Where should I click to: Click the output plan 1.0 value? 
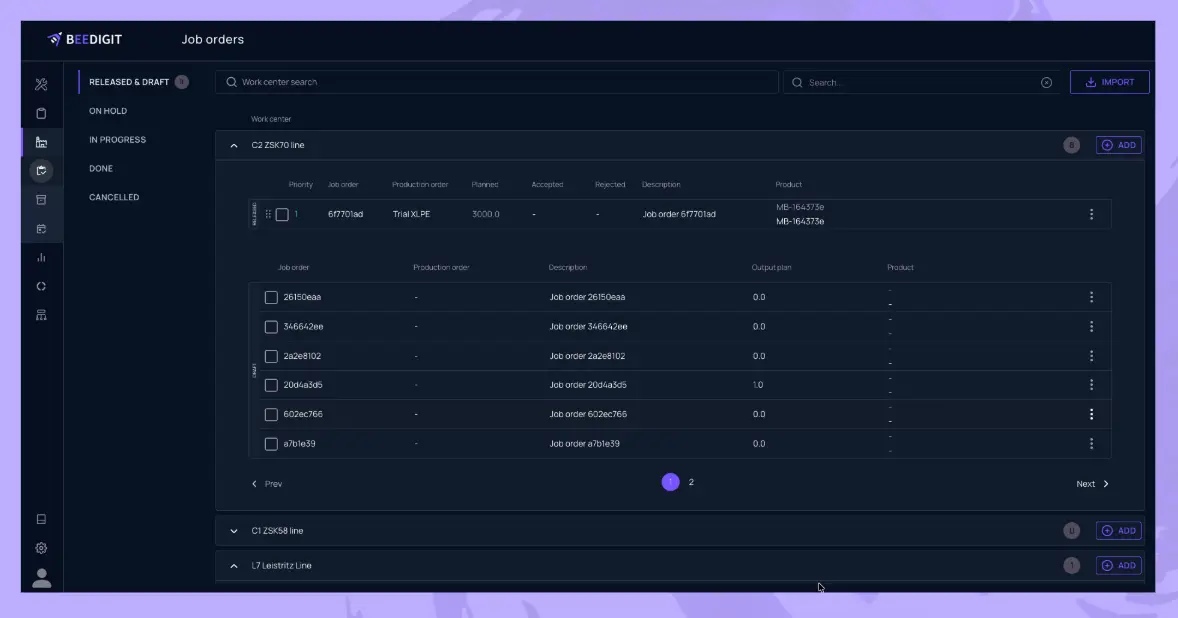(x=758, y=384)
